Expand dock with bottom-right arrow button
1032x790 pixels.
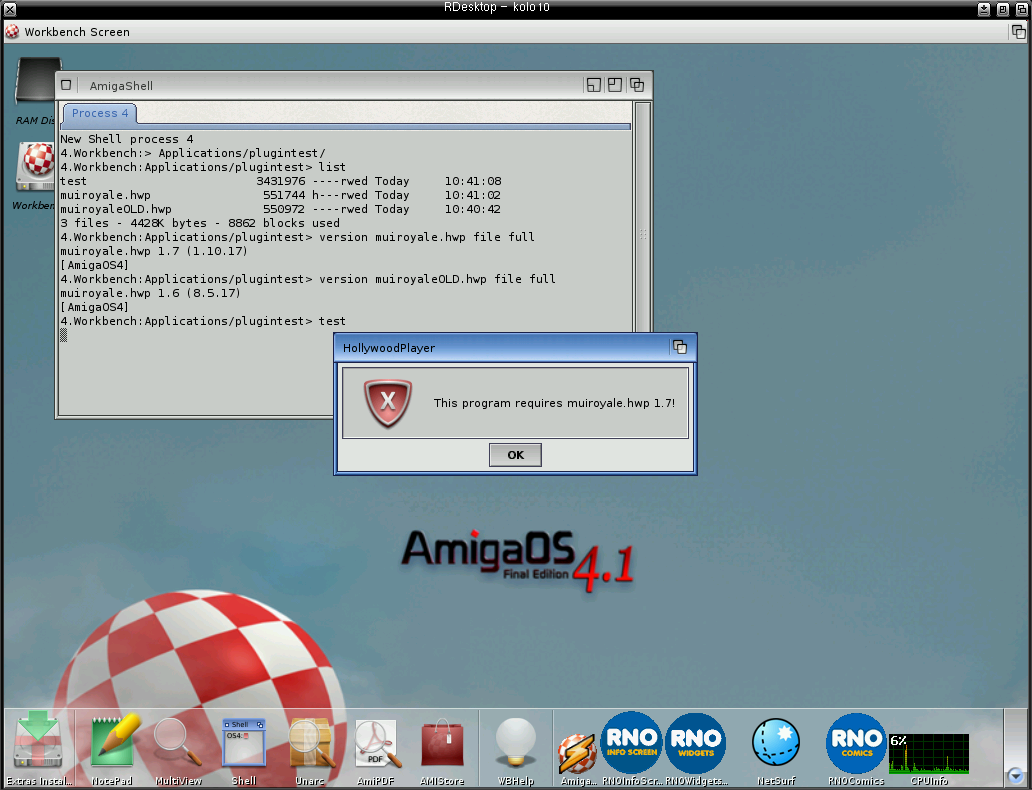(x=1015, y=775)
